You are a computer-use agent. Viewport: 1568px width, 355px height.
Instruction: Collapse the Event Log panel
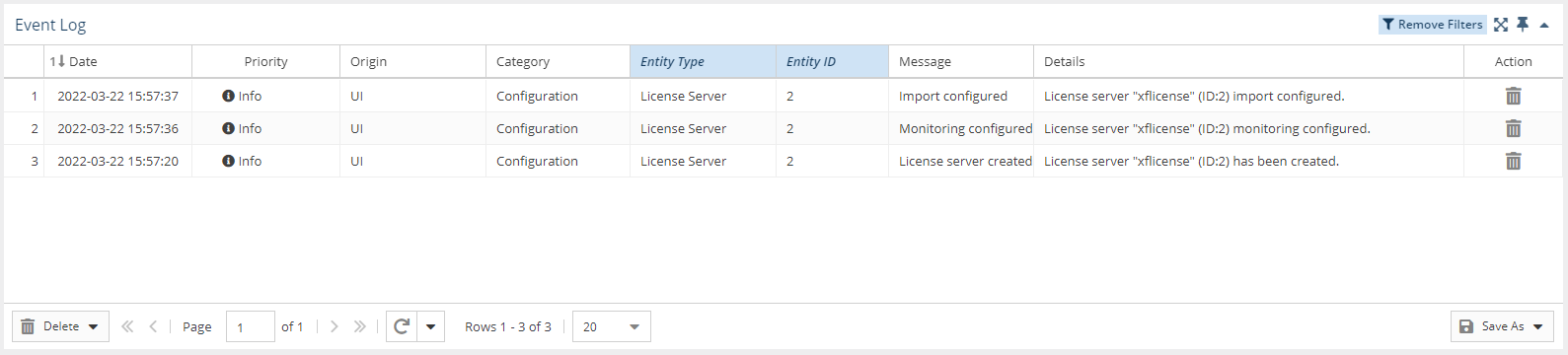click(x=1544, y=26)
